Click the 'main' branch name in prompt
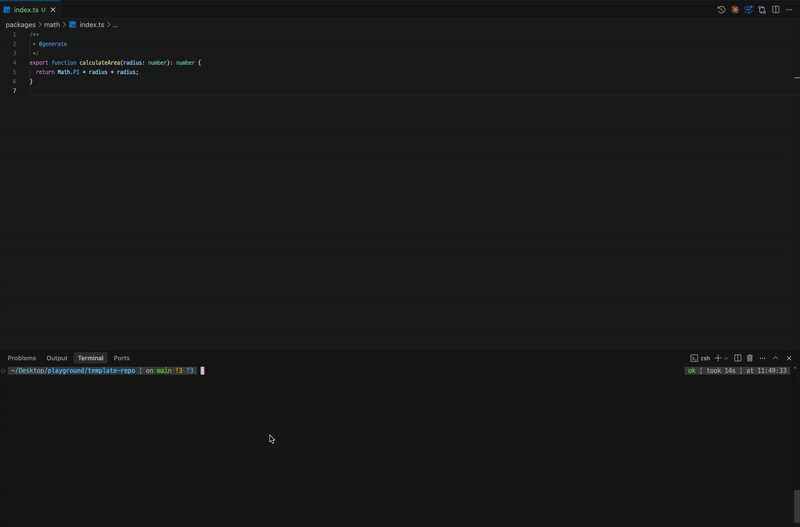Image resolution: width=800 pixels, height=527 pixels. coord(164,371)
